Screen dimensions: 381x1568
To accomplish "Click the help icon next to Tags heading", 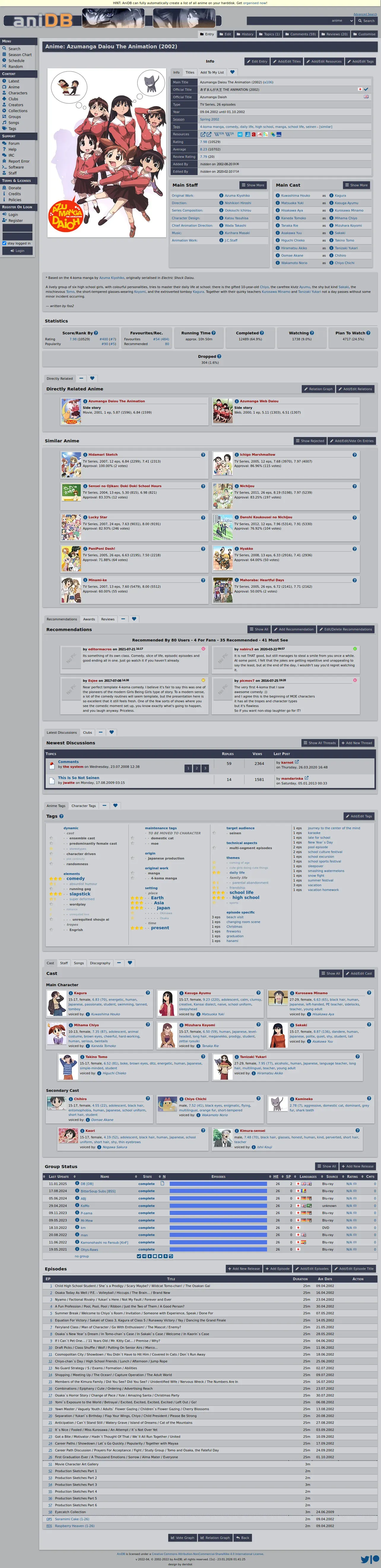I will [61, 816].
